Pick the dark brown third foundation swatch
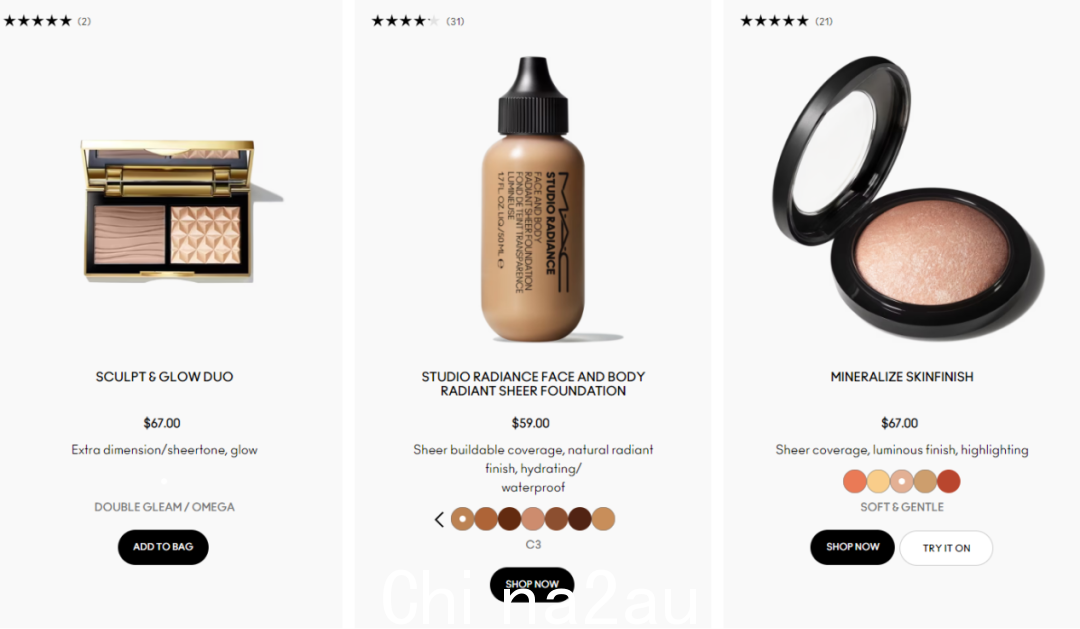 [x=509, y=519]
